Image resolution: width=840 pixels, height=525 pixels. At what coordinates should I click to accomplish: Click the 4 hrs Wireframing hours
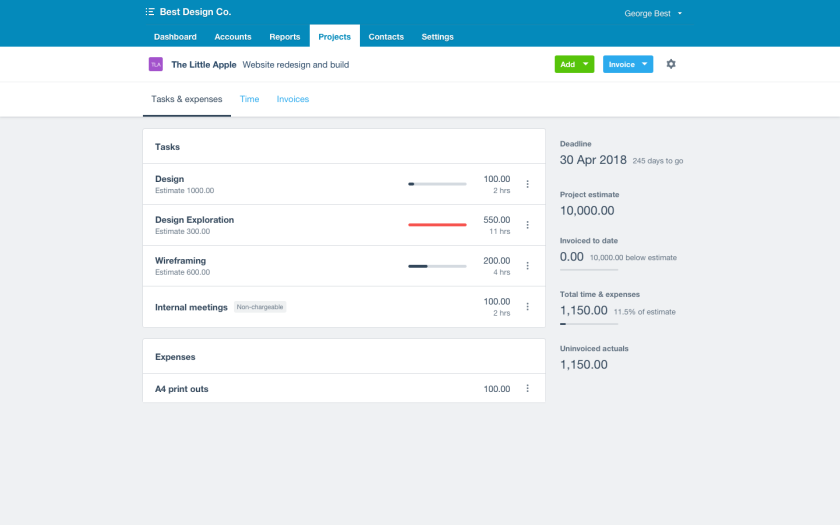[502, 272]
